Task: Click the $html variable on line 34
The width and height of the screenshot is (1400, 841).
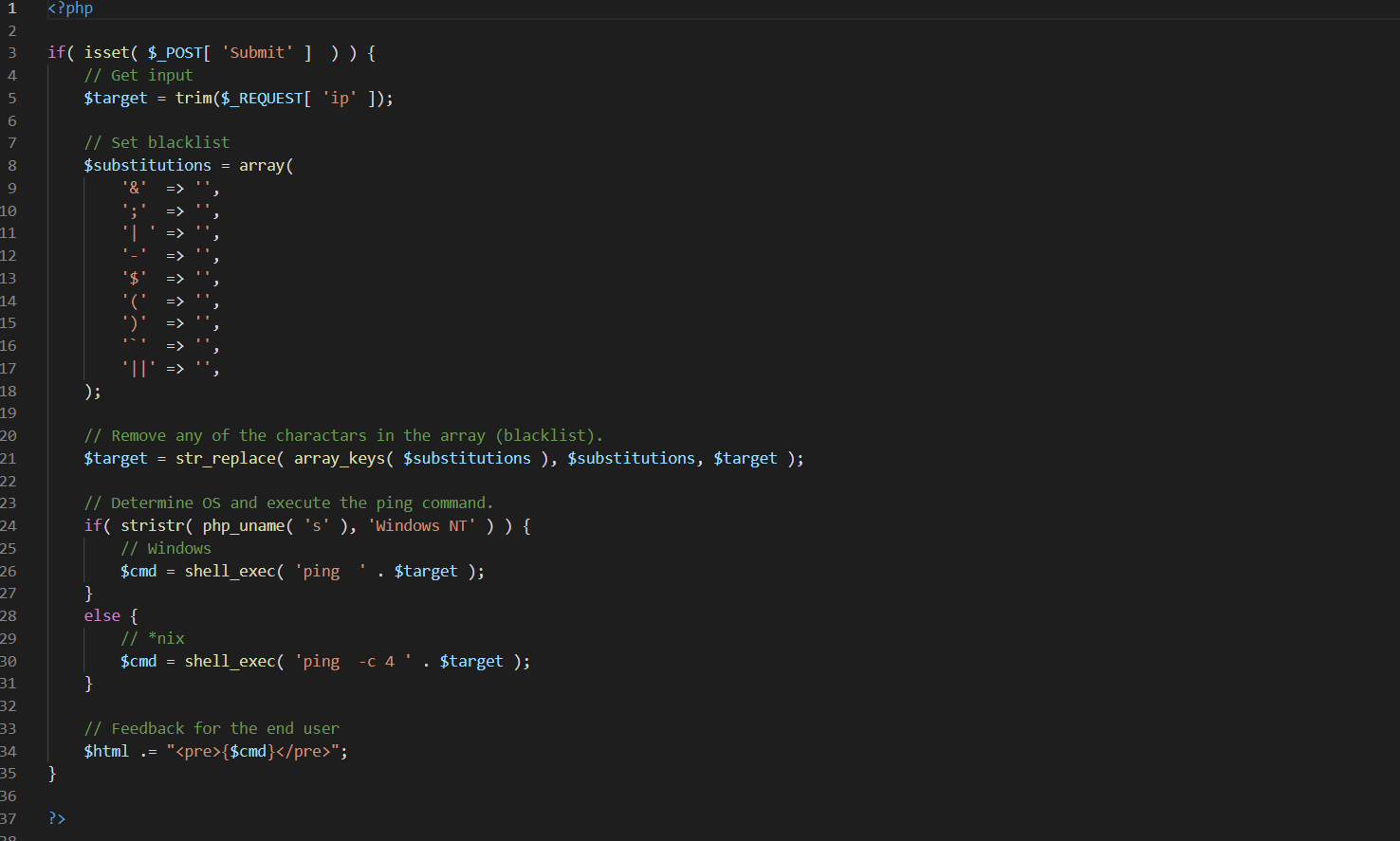Action: (x=106, y=752)
